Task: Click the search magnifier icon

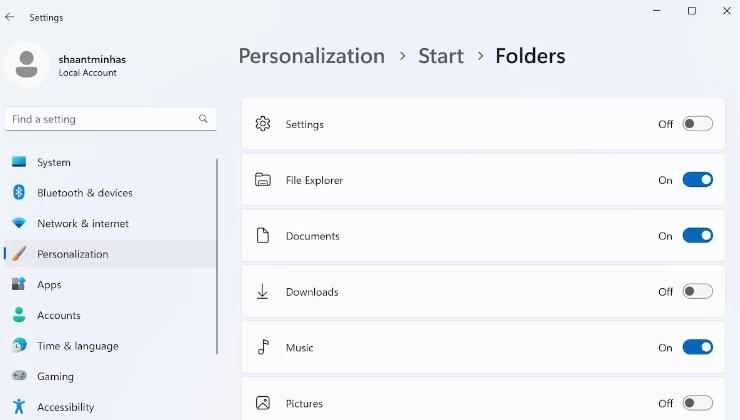Action: (203, 118)
